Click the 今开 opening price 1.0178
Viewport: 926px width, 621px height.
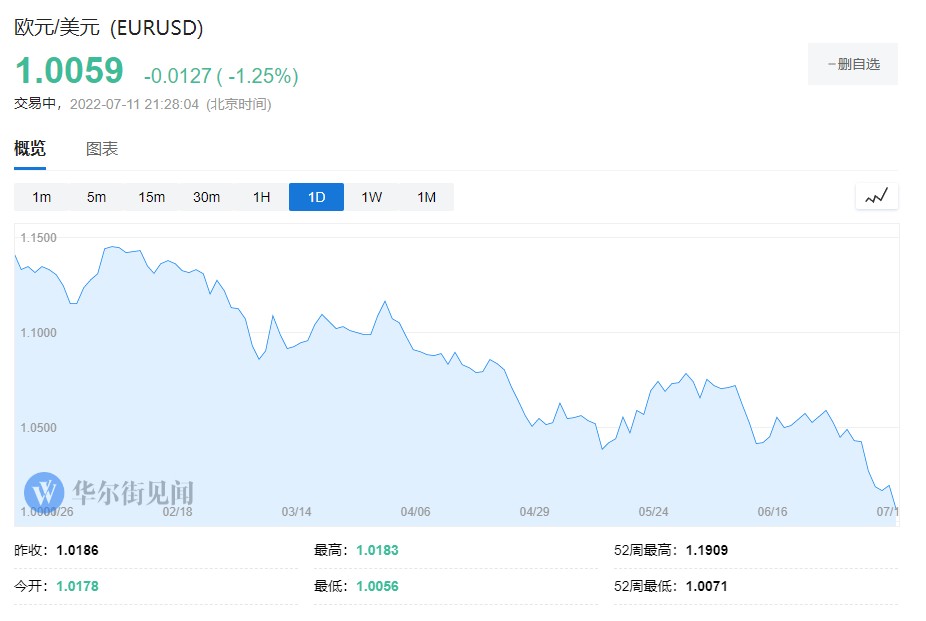pyautogui.click(x=78, y=586)
